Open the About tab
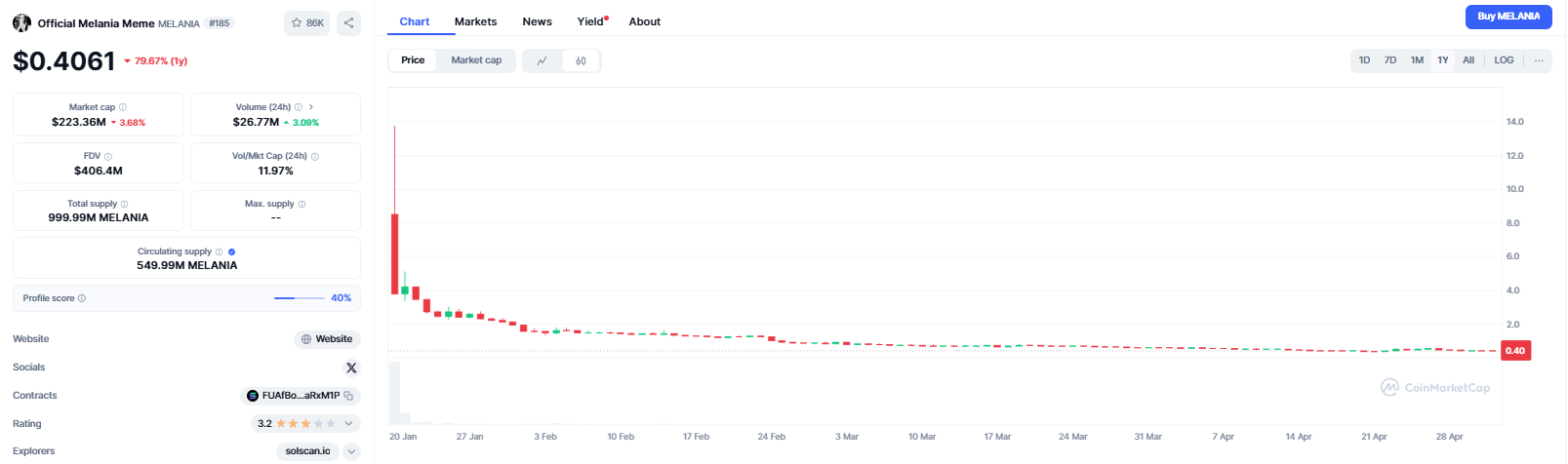 point(645,21)
